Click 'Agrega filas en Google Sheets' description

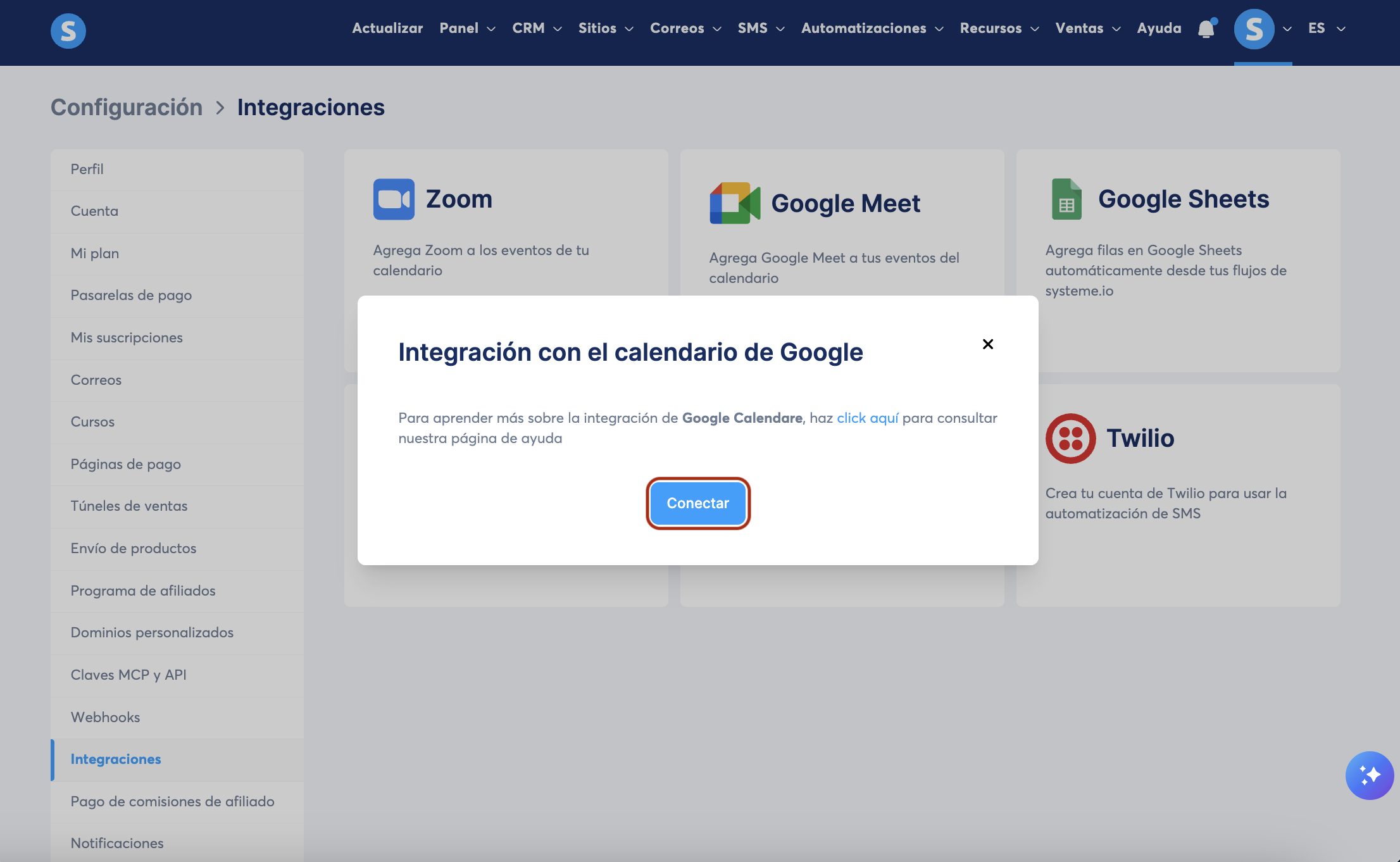(1166, 270)
